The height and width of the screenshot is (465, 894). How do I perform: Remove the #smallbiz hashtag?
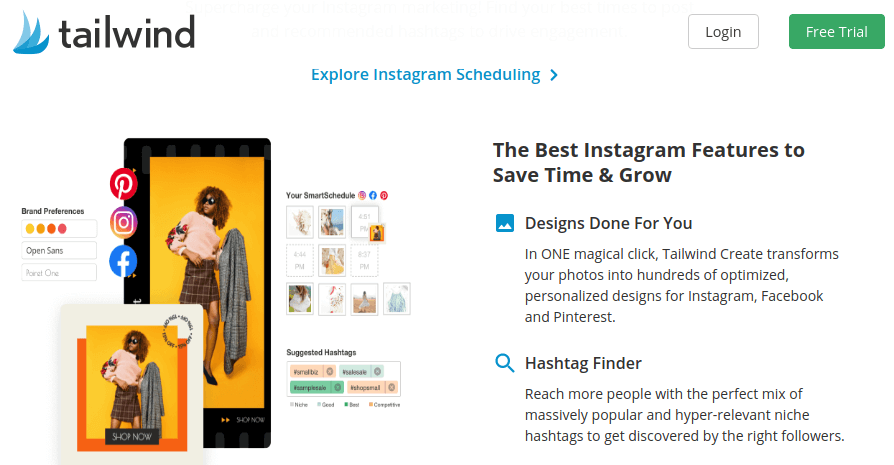[x=330, y=372]
